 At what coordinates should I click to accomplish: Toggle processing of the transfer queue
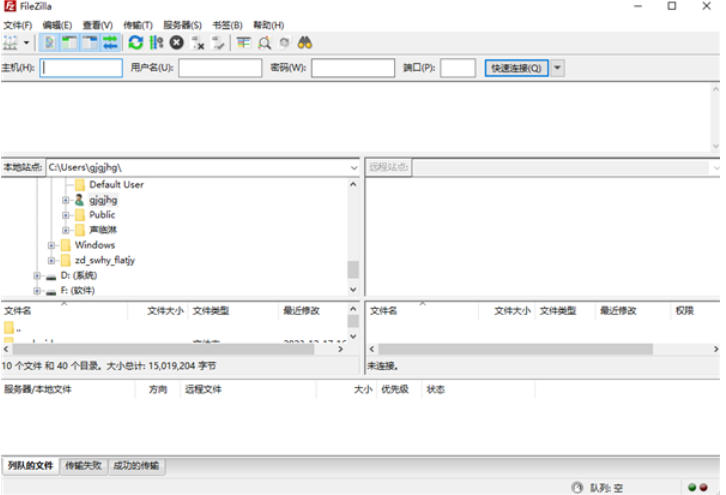(156, 43)
